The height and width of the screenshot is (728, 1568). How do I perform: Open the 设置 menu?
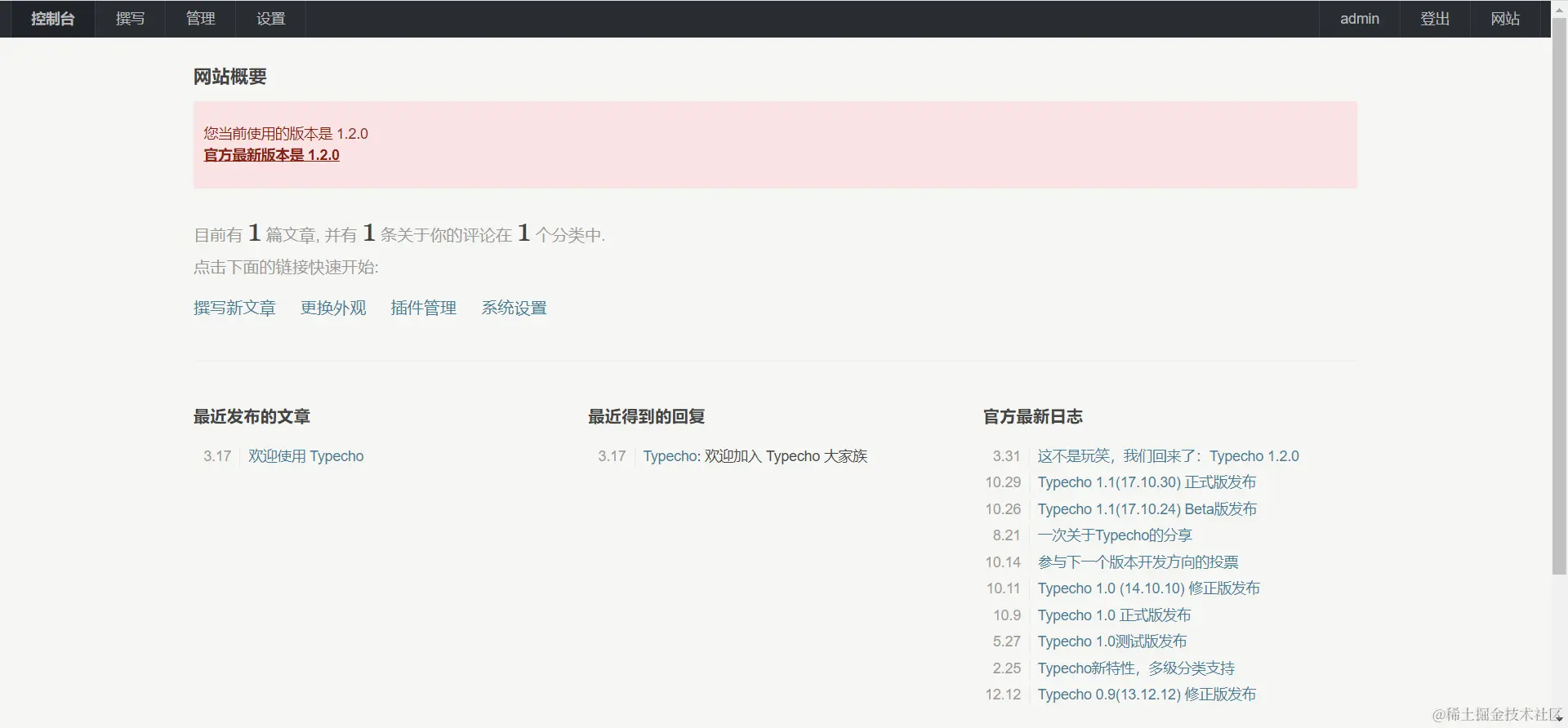click(x=271, y=19)
